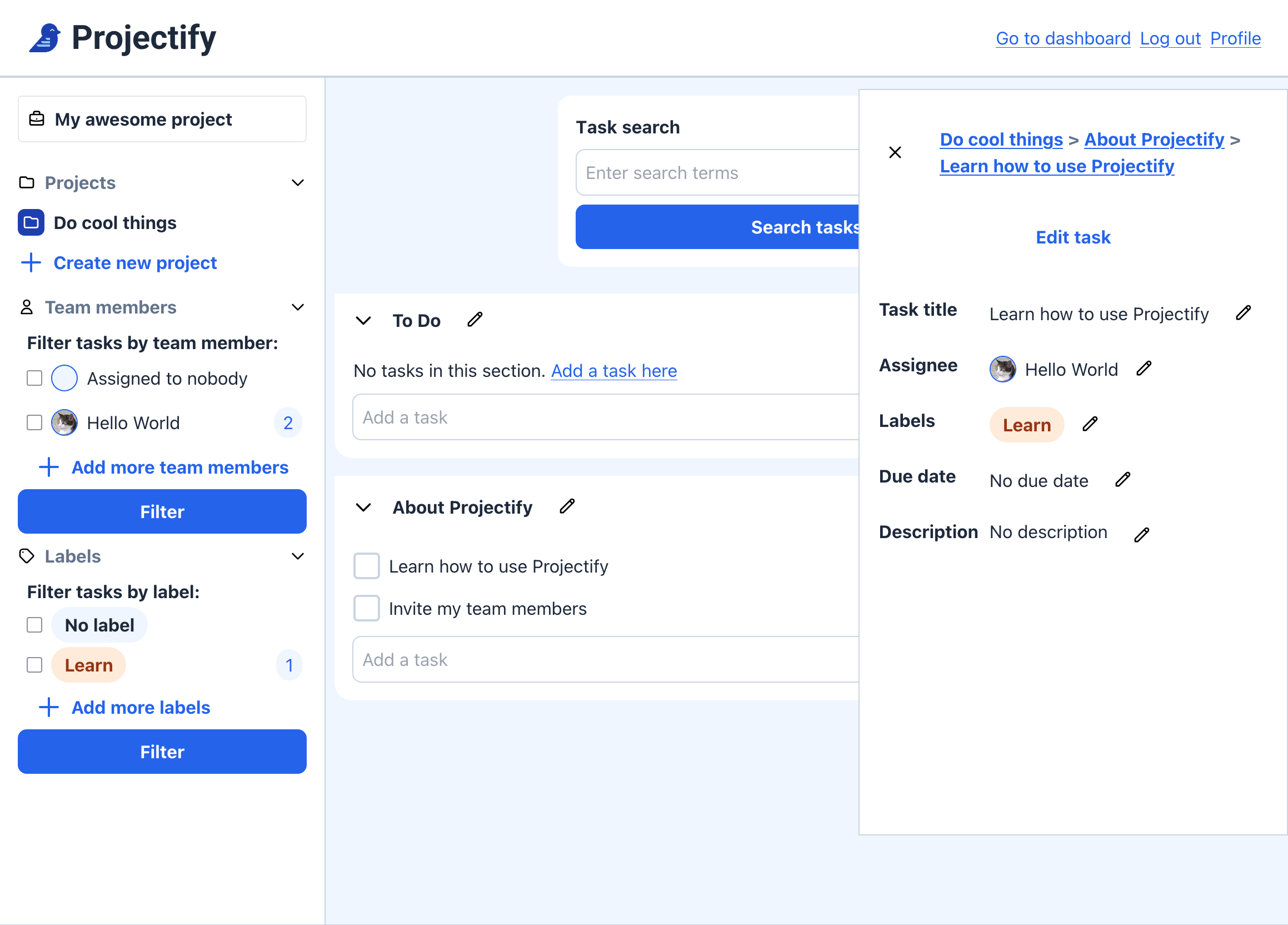Edit the assignee with the pencil icon
This screenshot has width=1288, height=925.
point(1144,368)
